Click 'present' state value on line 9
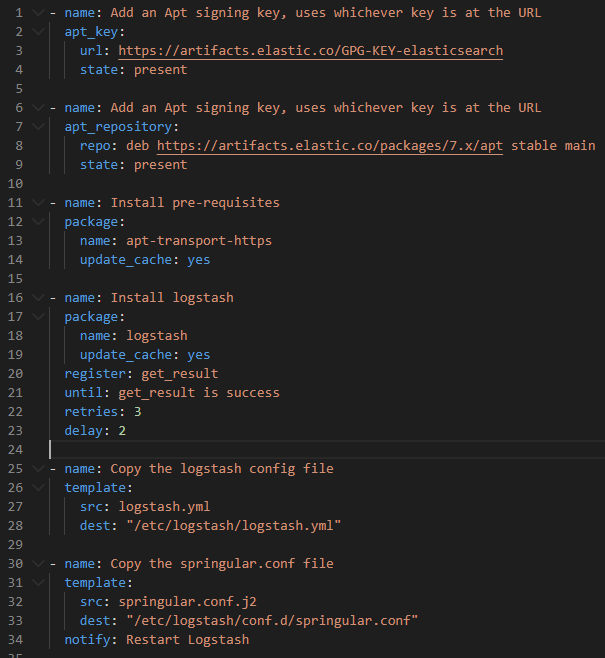This screenshot has height=658, width=605. [x=161, y=165]
